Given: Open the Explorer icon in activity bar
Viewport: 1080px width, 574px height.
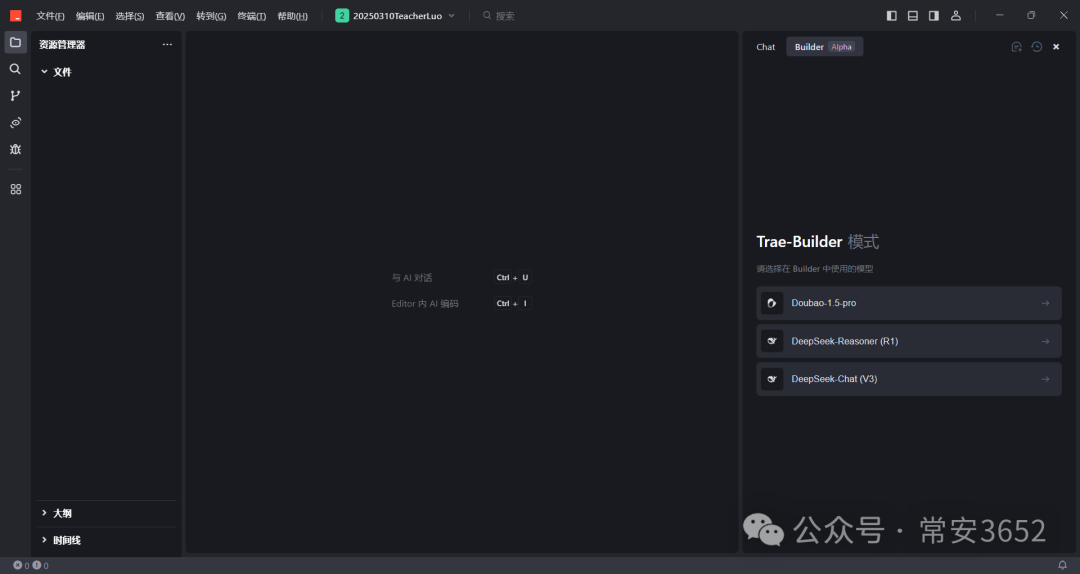Looking at the screenshot, I should pyautogui.click(x=15, y=43).
